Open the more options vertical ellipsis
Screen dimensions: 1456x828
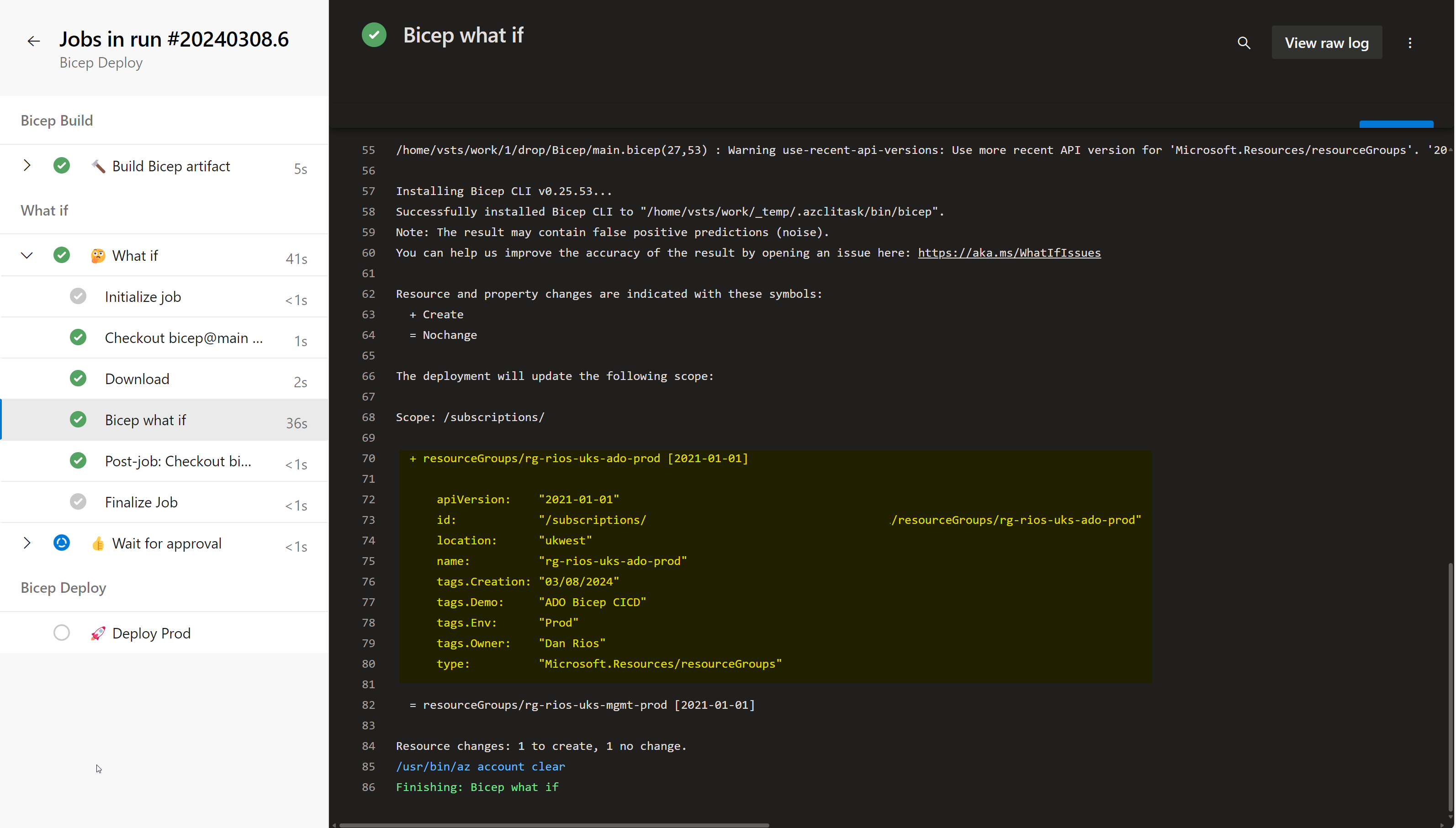(x=1410, y=42)
